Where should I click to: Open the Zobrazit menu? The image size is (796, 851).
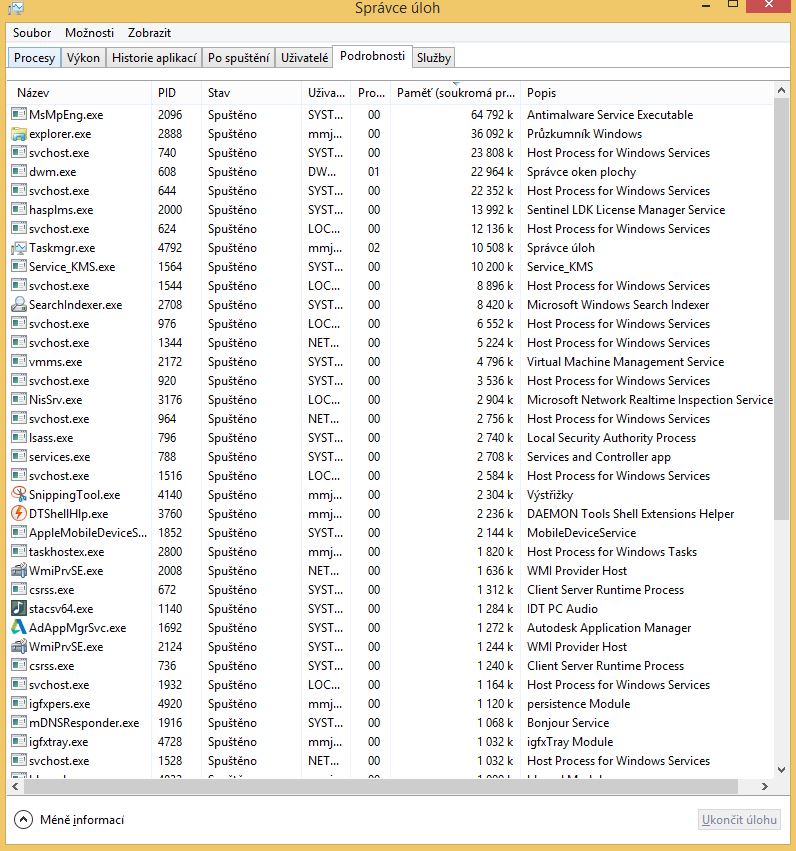[x=149, y=33]
